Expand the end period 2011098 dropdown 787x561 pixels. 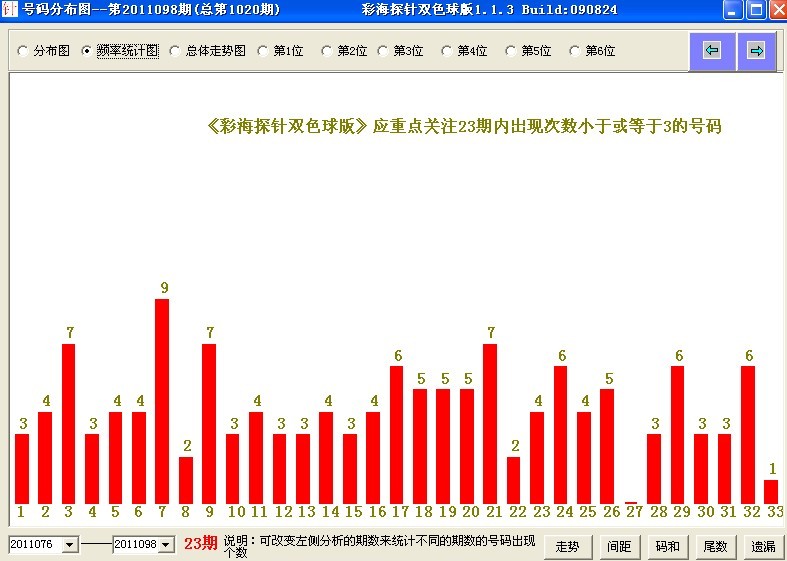166,545
